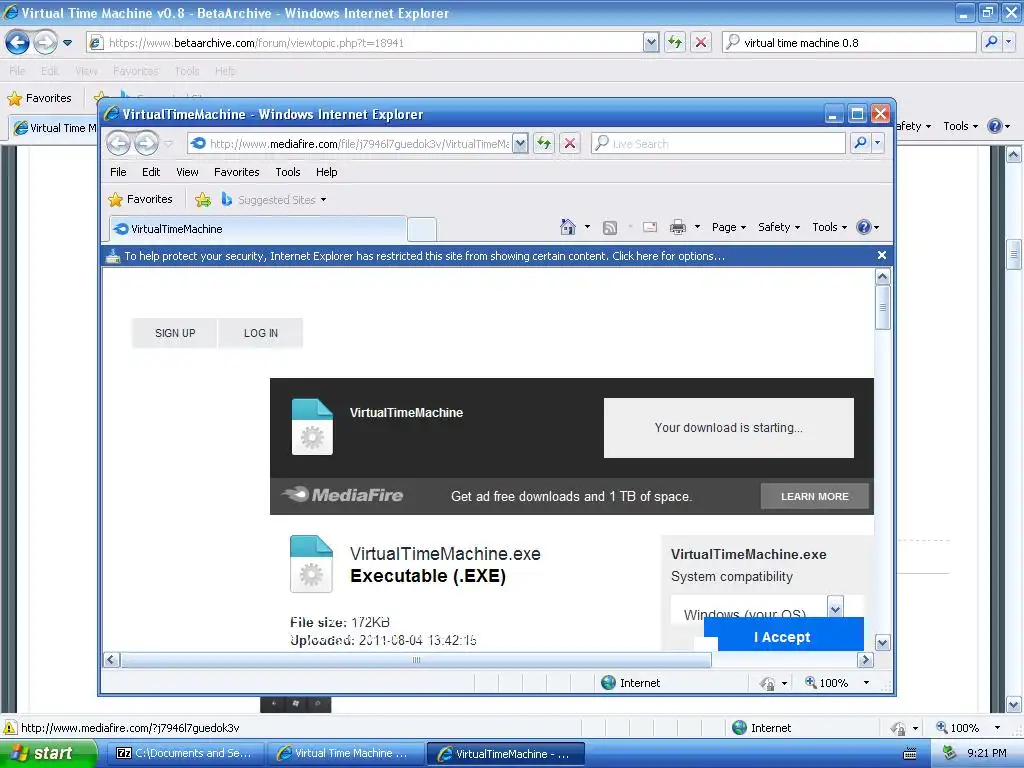Click Refresh icon in BetaArchive background window
This screenshot has width=1024, height=768.
coord(675,42)
